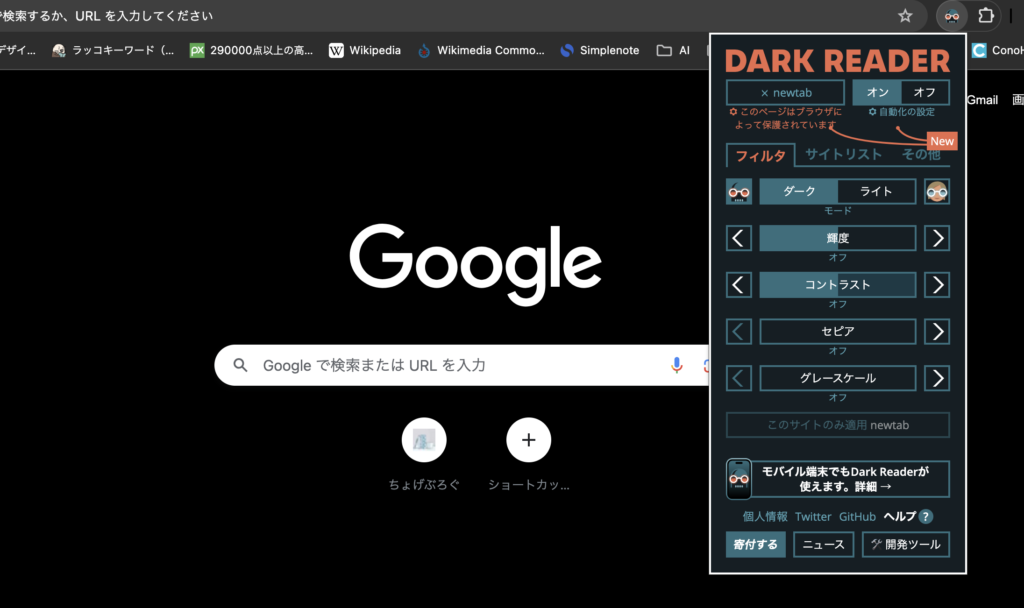Open the AI bookmarks folder
The width and height of the screenshot is (1024, 608).
[x=673, y=50]
